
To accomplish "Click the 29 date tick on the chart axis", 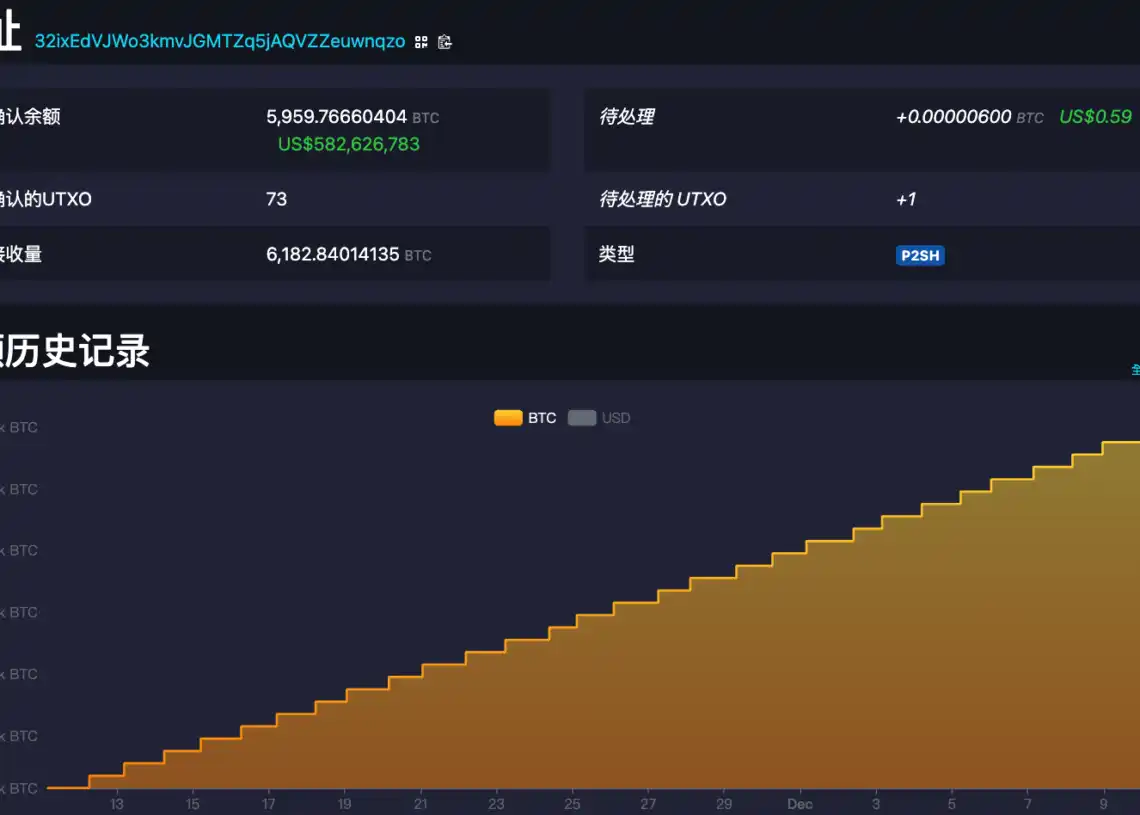I will point(724,804).
